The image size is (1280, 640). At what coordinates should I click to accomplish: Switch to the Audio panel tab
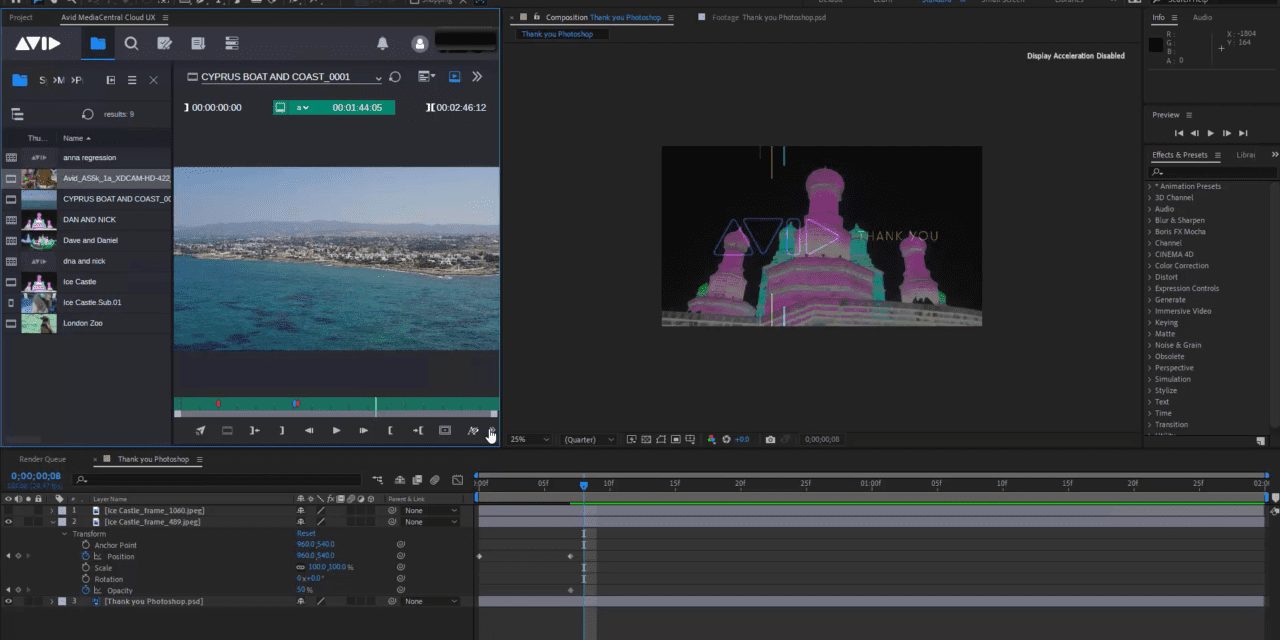pyautogui.click(x=1202, y=17)
